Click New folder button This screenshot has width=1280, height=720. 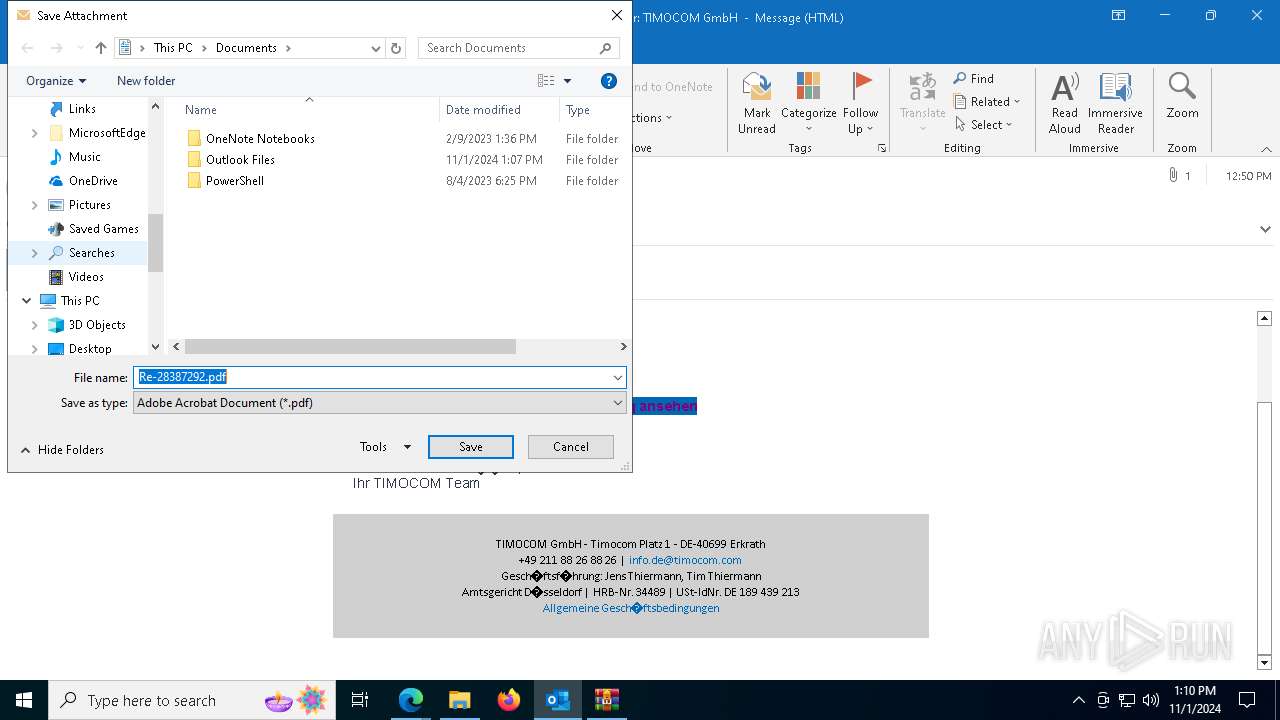tap(146, 81)
